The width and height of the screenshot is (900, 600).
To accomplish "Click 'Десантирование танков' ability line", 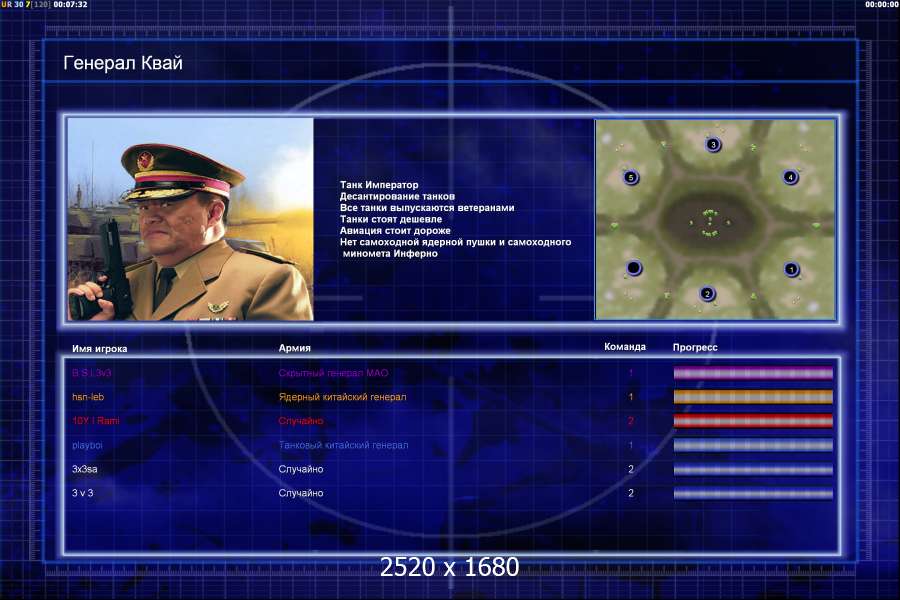I will pyautogui.click(x=397, y=196).
